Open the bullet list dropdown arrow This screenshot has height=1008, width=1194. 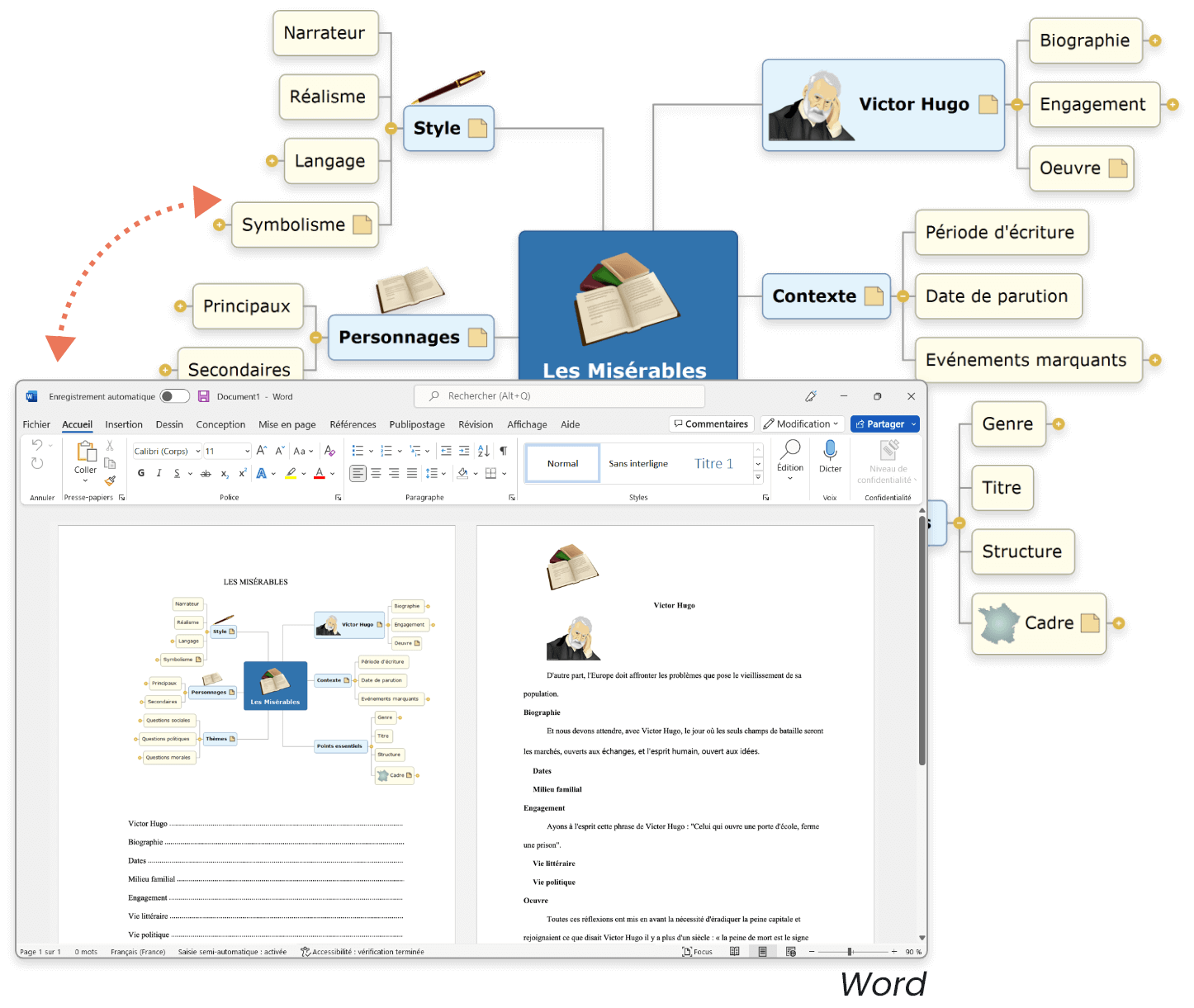[x=371, y=452]
